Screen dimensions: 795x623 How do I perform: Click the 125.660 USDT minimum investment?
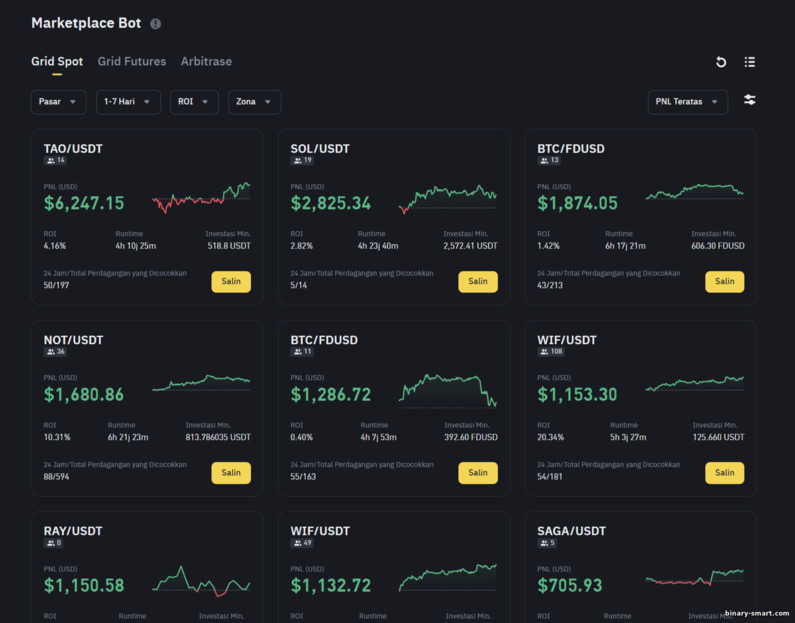718,437
